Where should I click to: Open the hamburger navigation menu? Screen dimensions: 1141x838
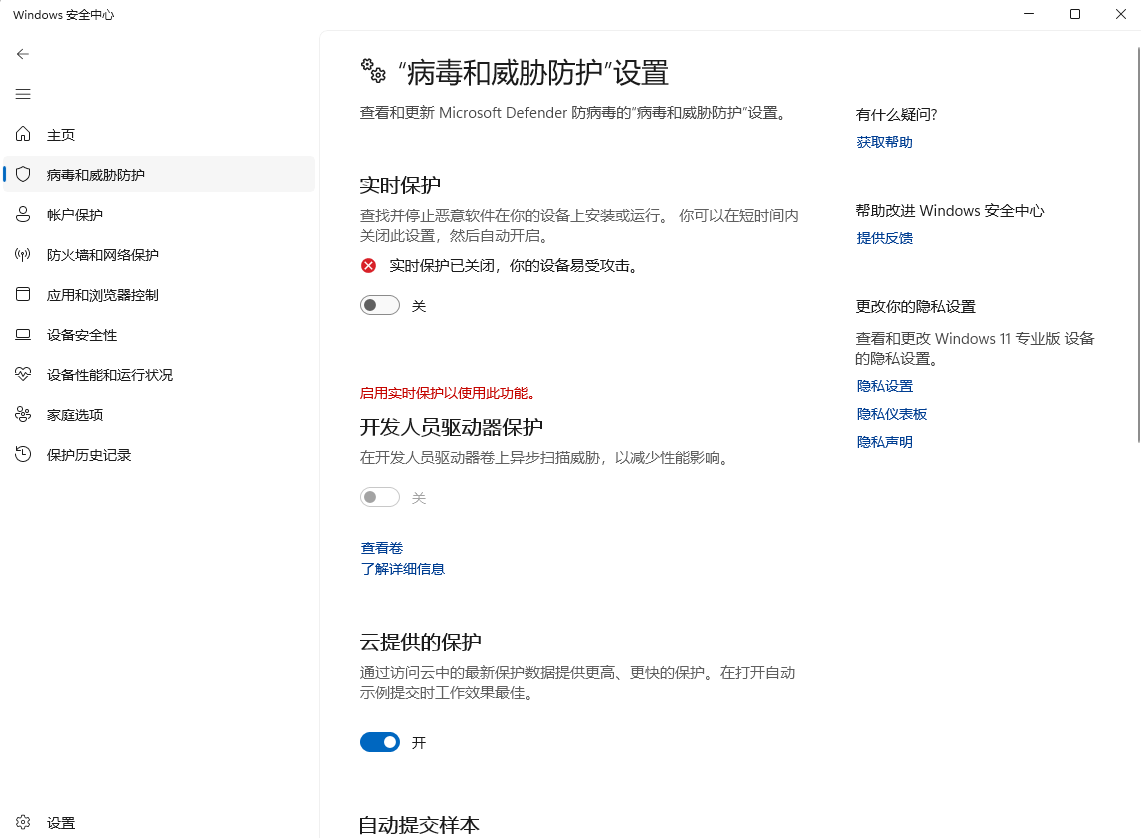[23, 94]
